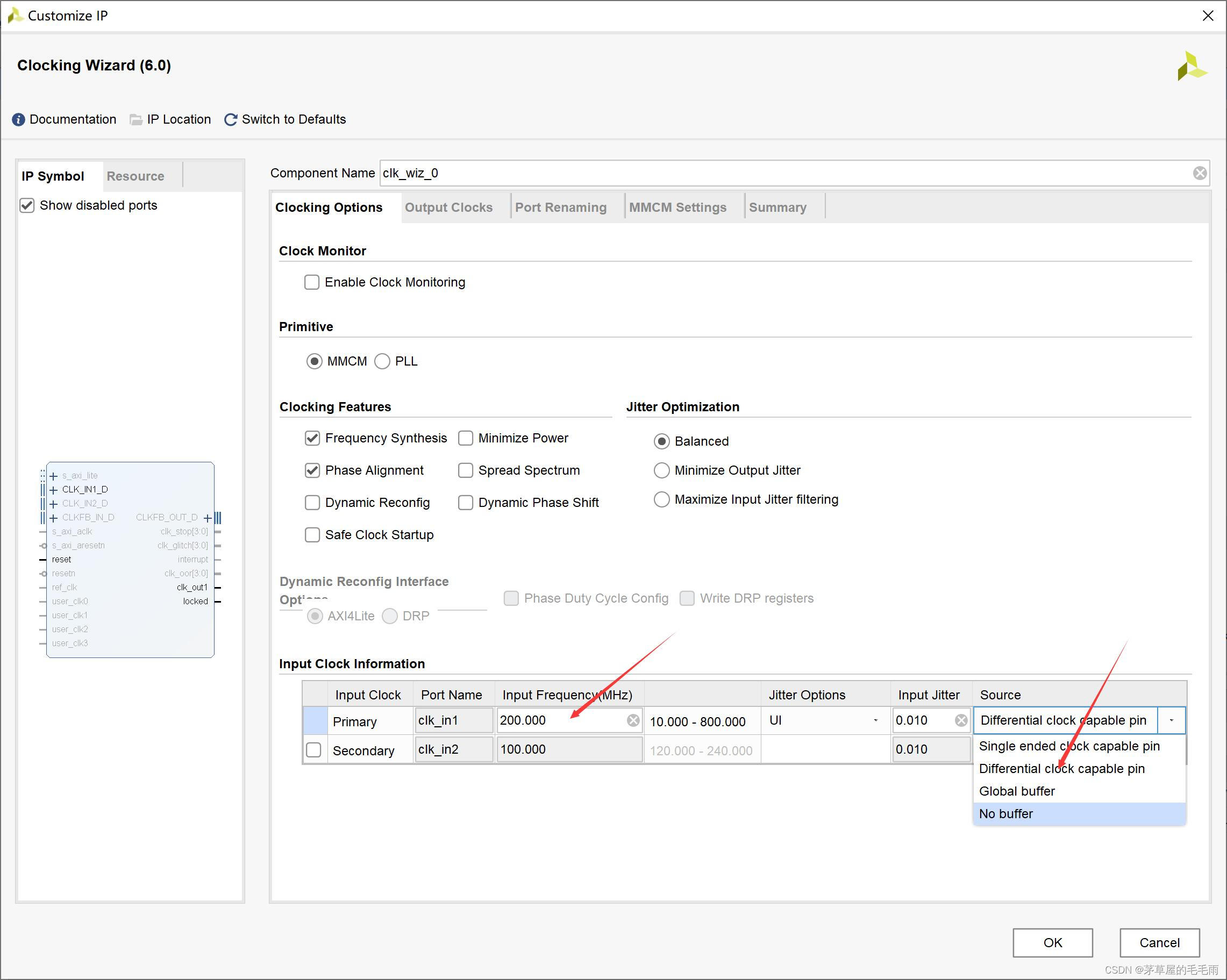This screenshot has width=1227, height=980.
Task: Open the MMCM Settings tab
Action: 677,208
